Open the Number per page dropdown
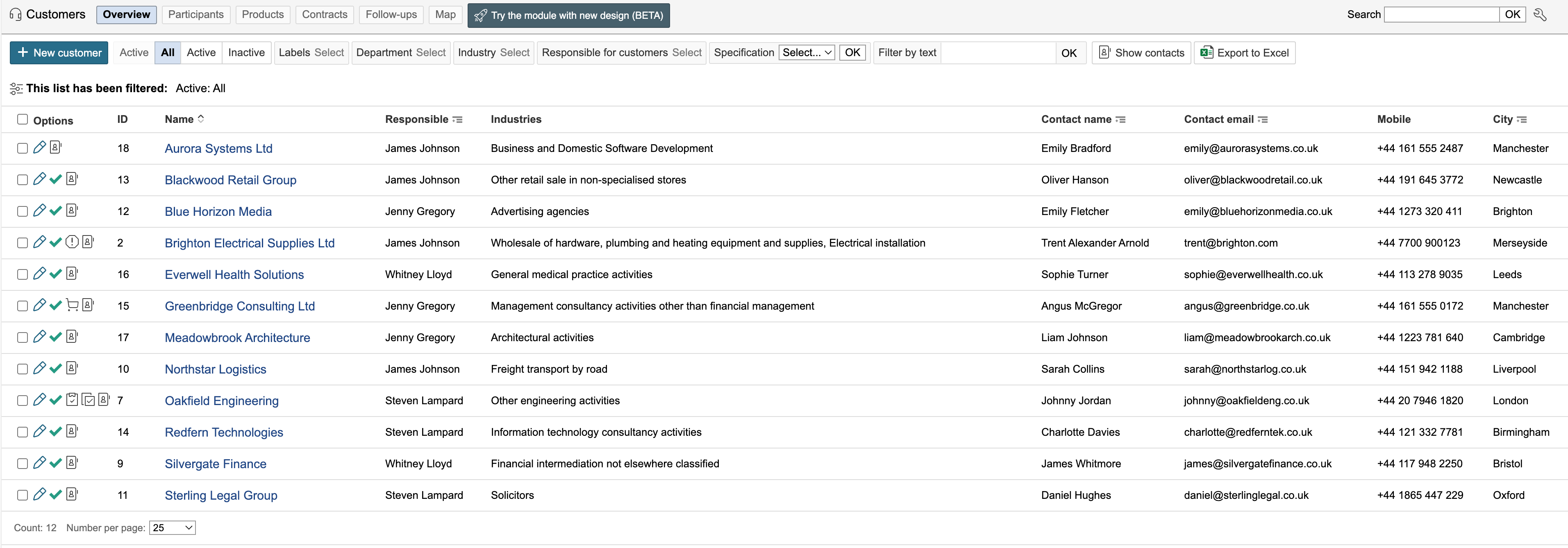 click(172, 528)
